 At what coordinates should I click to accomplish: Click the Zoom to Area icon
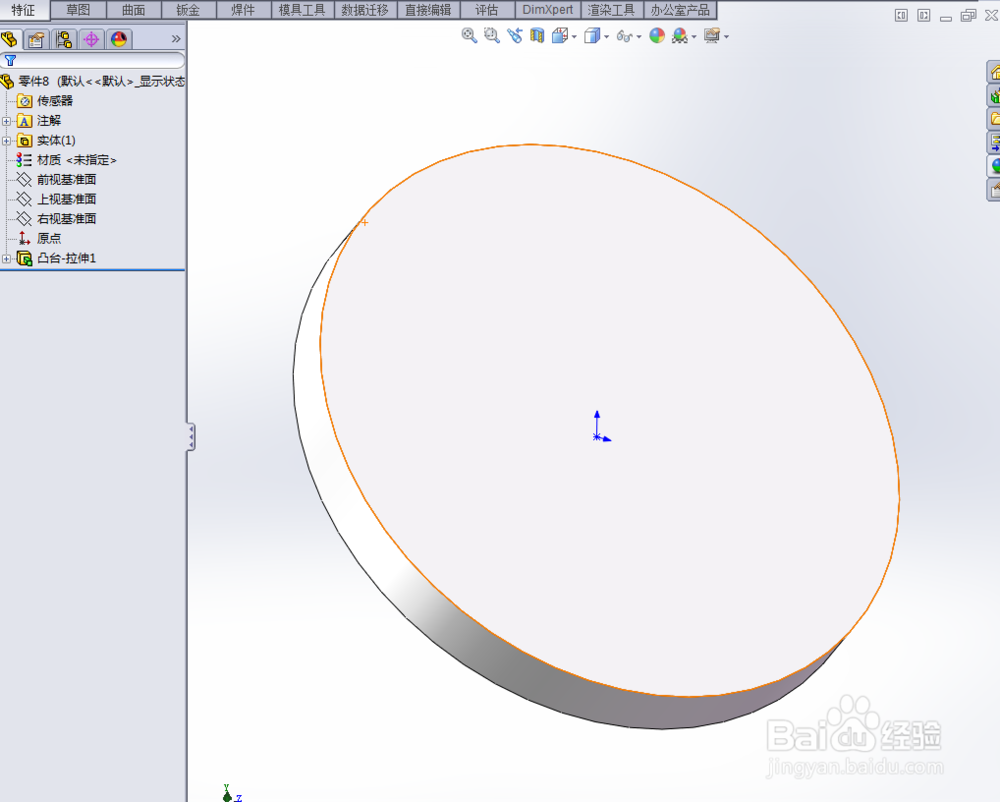coord(491,36)
